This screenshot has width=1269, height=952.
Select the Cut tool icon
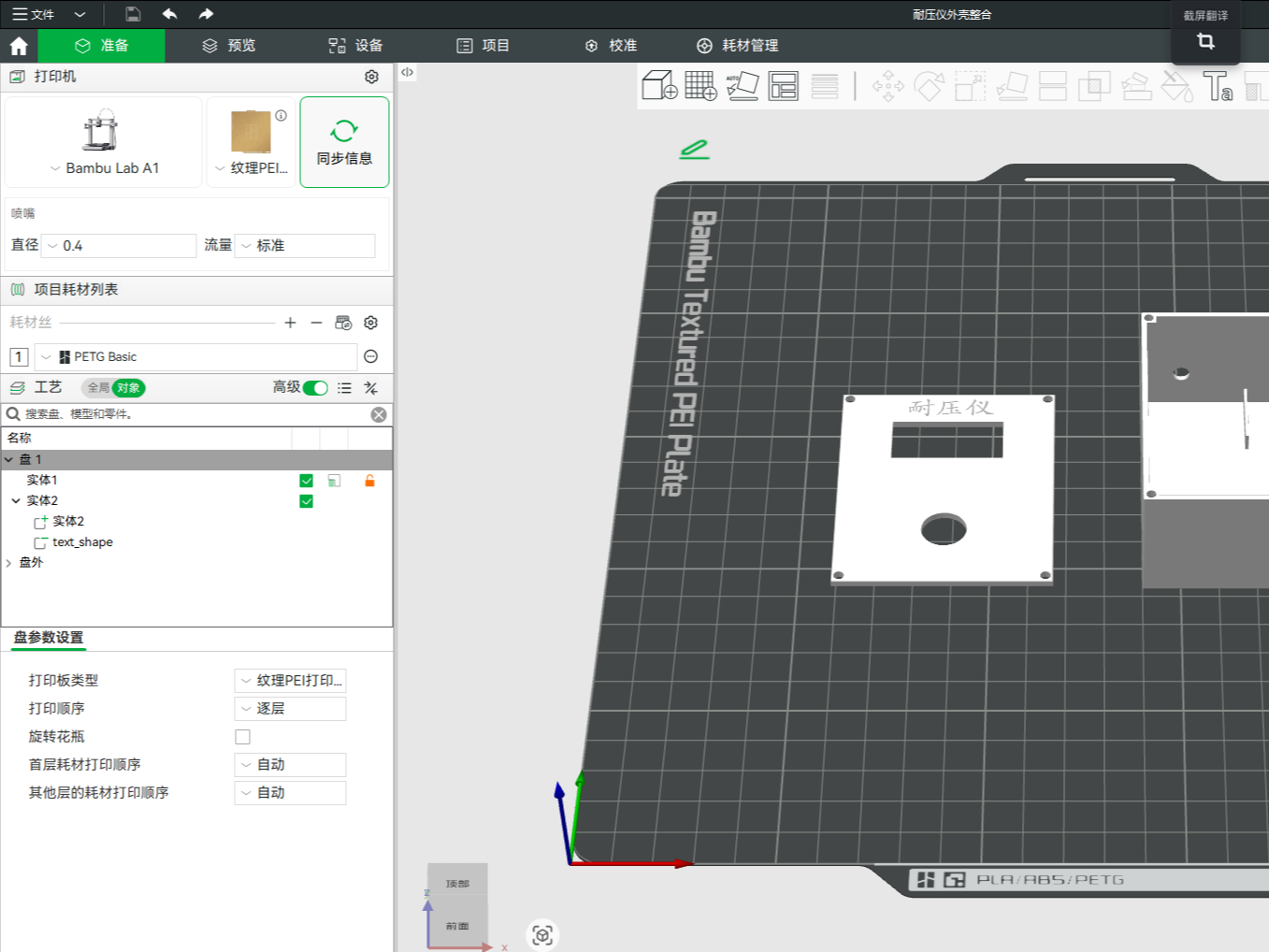pos(1053,86)
